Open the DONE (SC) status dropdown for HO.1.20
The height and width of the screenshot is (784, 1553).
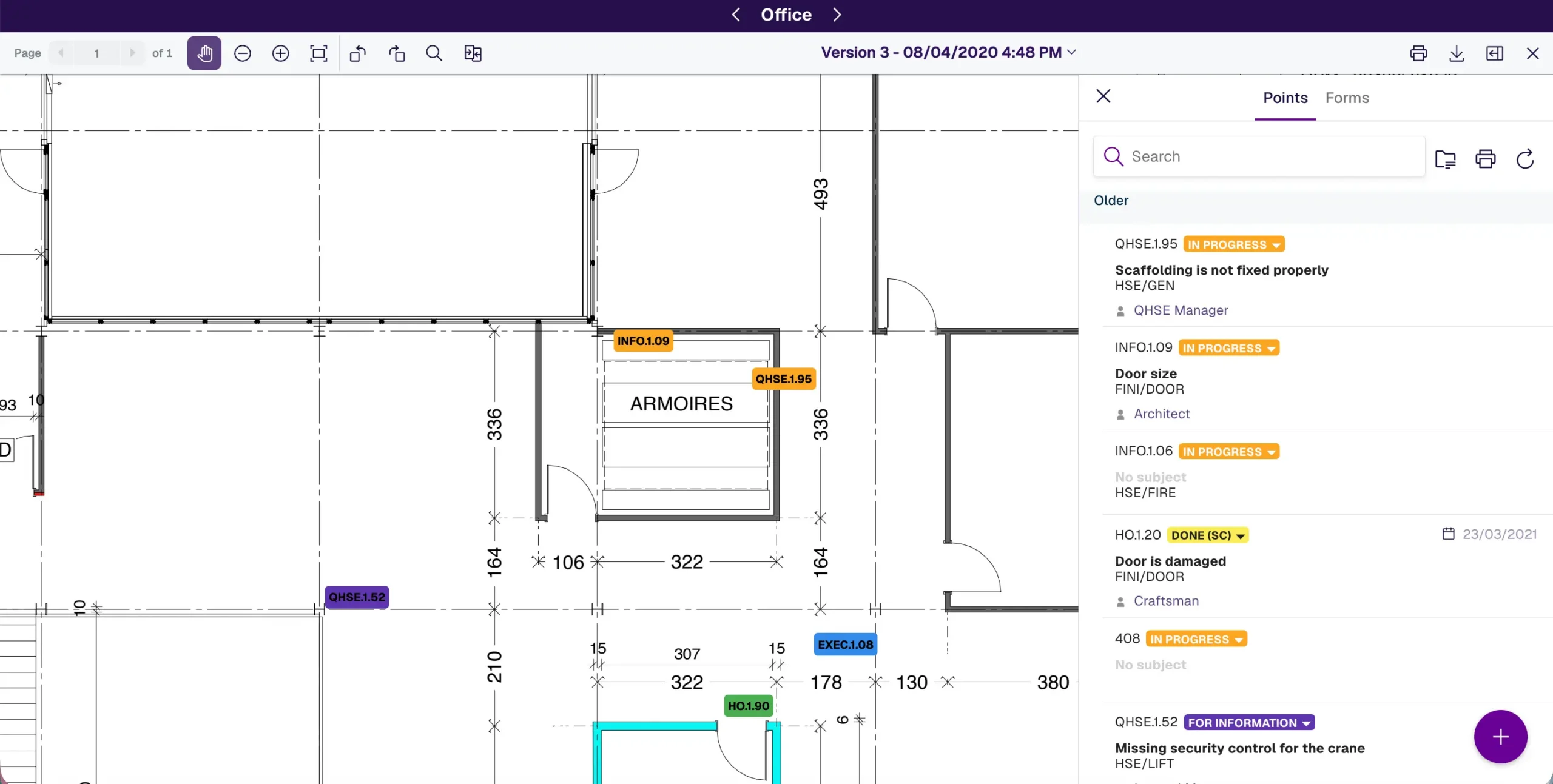[1208, 535]
